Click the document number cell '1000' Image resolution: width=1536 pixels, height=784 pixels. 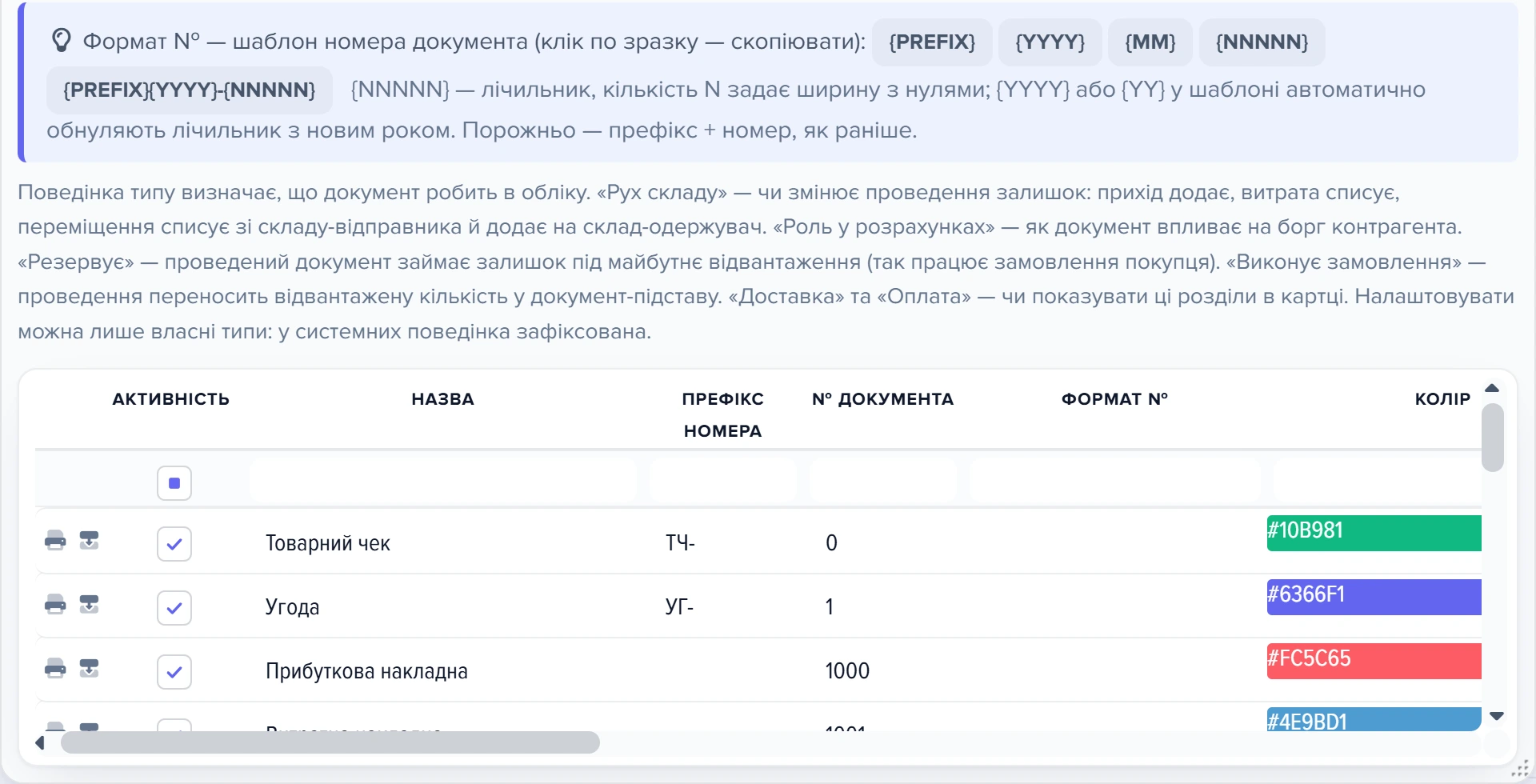(847, 671)
